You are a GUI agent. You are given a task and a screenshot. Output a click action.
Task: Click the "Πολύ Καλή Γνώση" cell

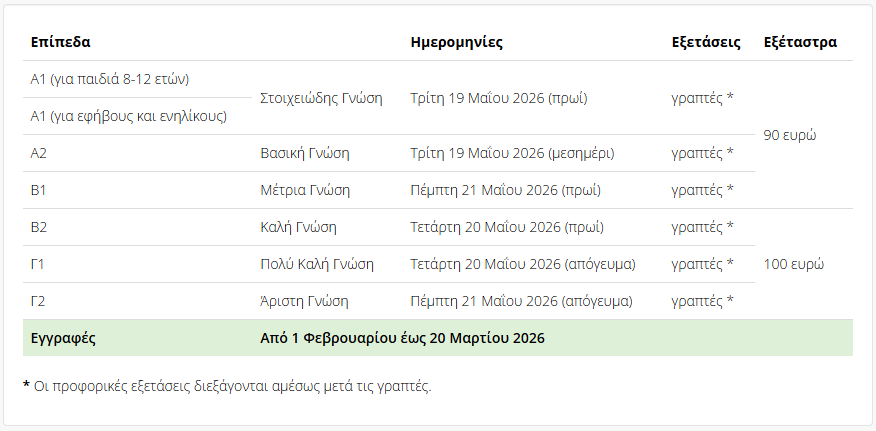click(317, 264)
